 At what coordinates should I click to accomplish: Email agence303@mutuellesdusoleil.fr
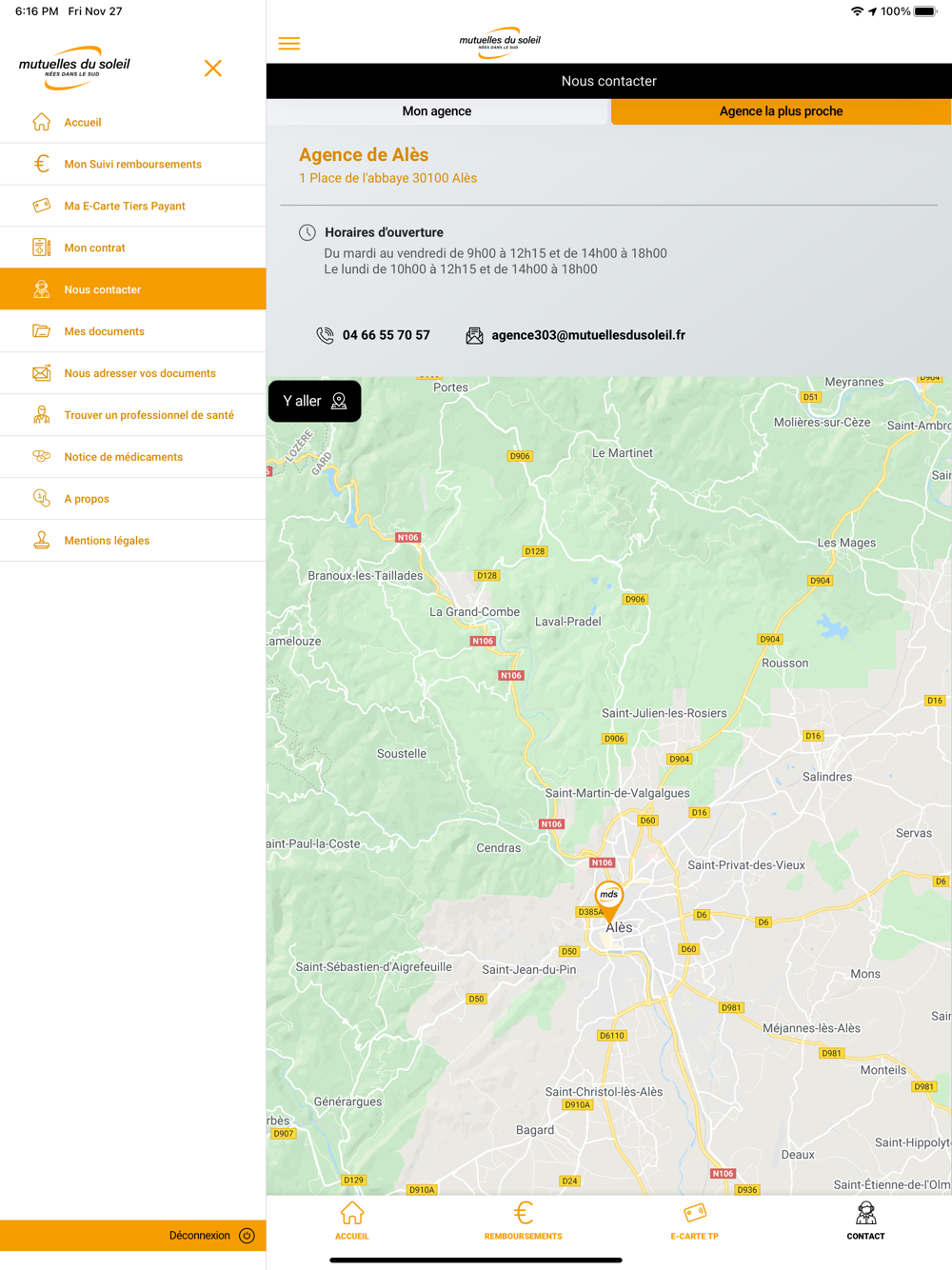pyautogui.click(x=588, y=335)
